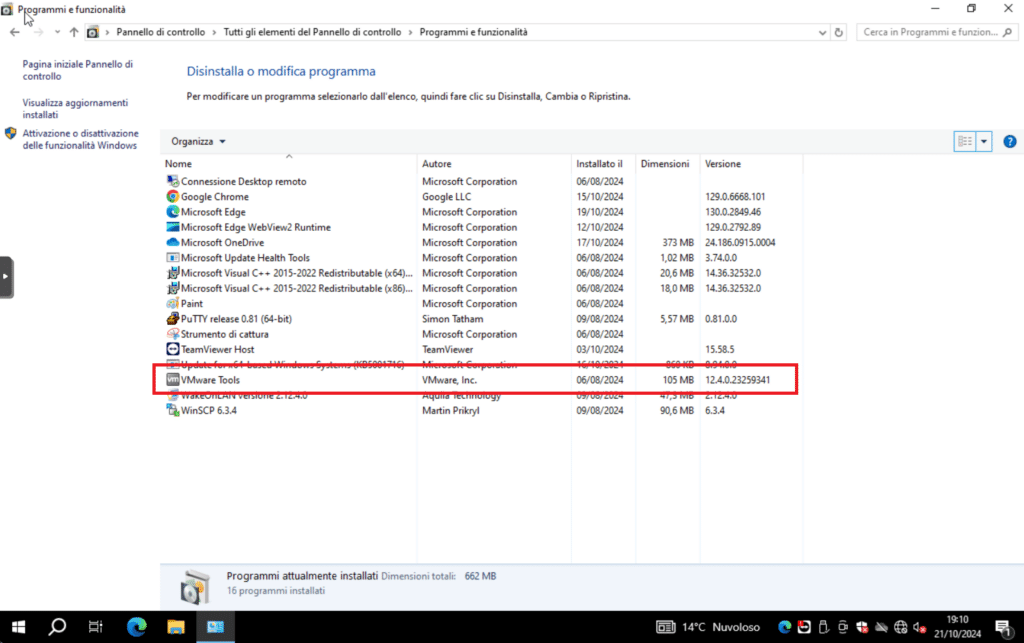The image size is (1024, 643).
Task: Click the Google LLC author cell
Action: (447, 196)
